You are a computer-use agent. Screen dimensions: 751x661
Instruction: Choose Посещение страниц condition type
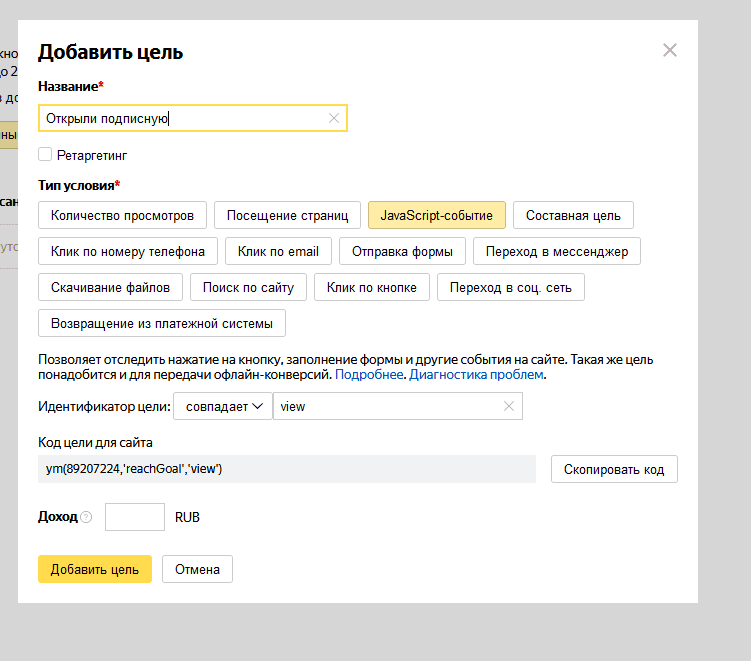pyautogui.click(x=287, y=215)
